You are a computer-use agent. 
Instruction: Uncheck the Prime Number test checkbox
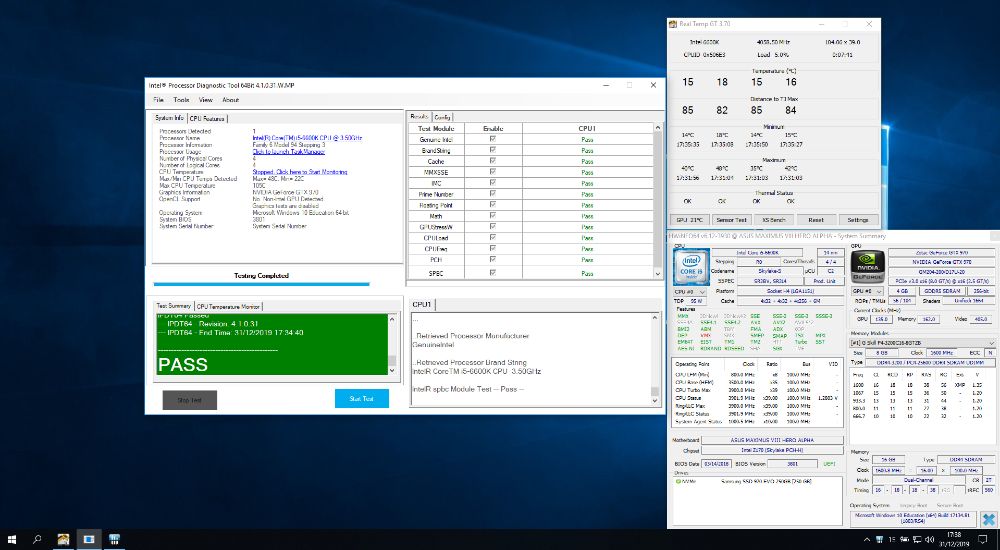(x=492, y=193)
